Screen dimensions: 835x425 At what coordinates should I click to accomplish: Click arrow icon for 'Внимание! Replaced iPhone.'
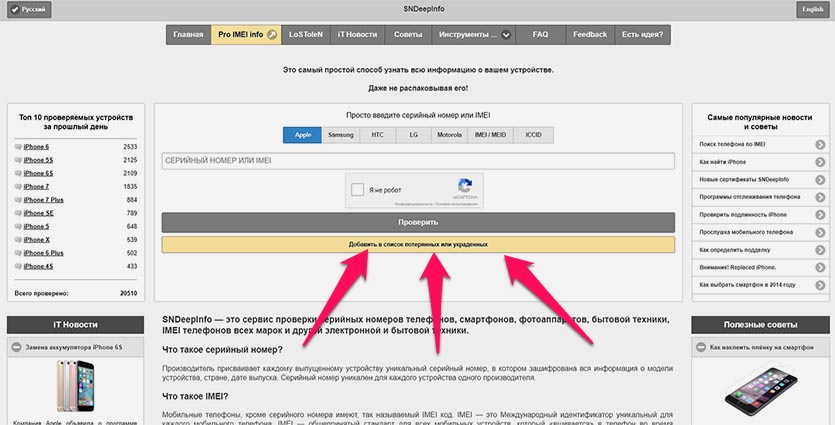pos(820,267)
